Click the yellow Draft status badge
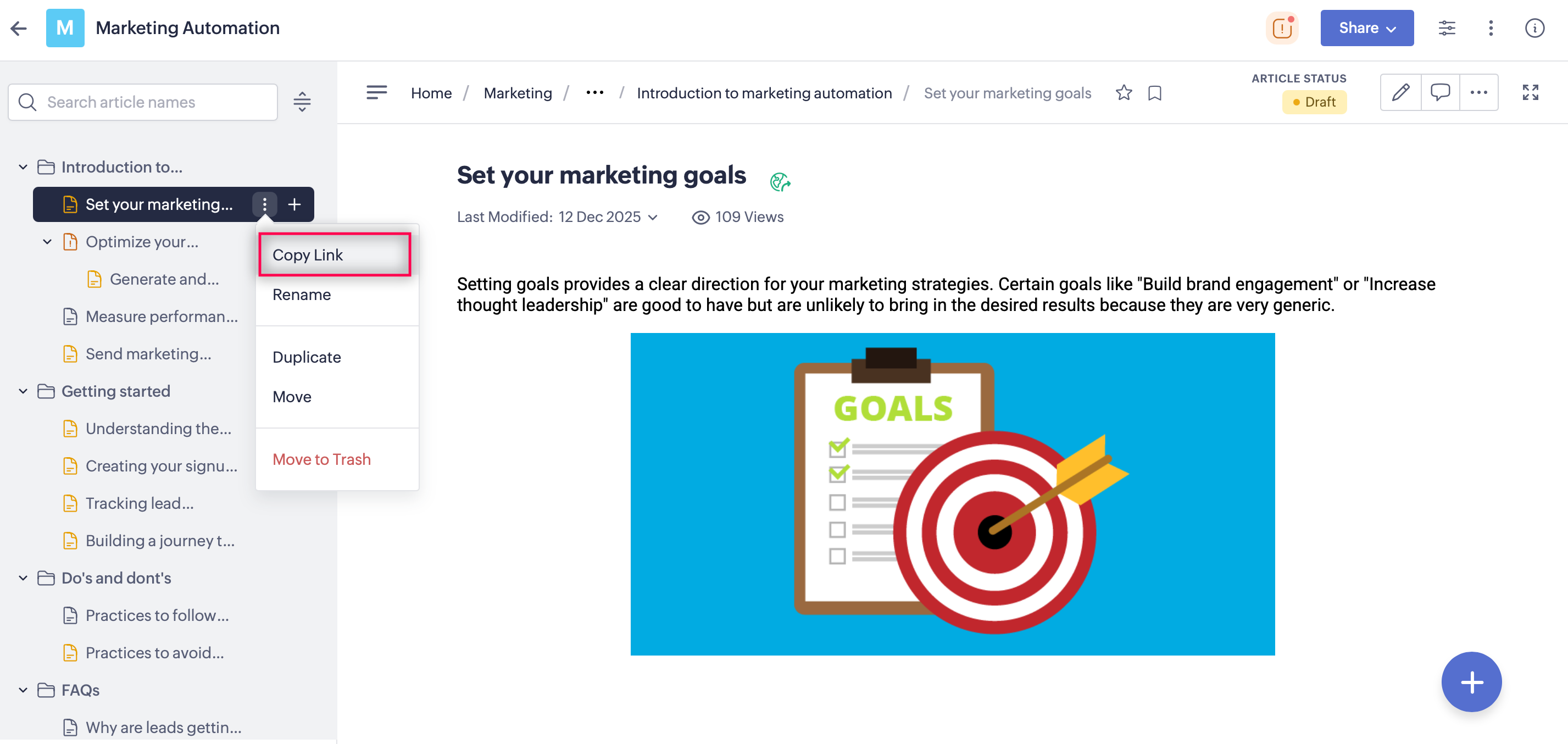The width and height of the screenshot is (1568, 744). (1314, 102)
